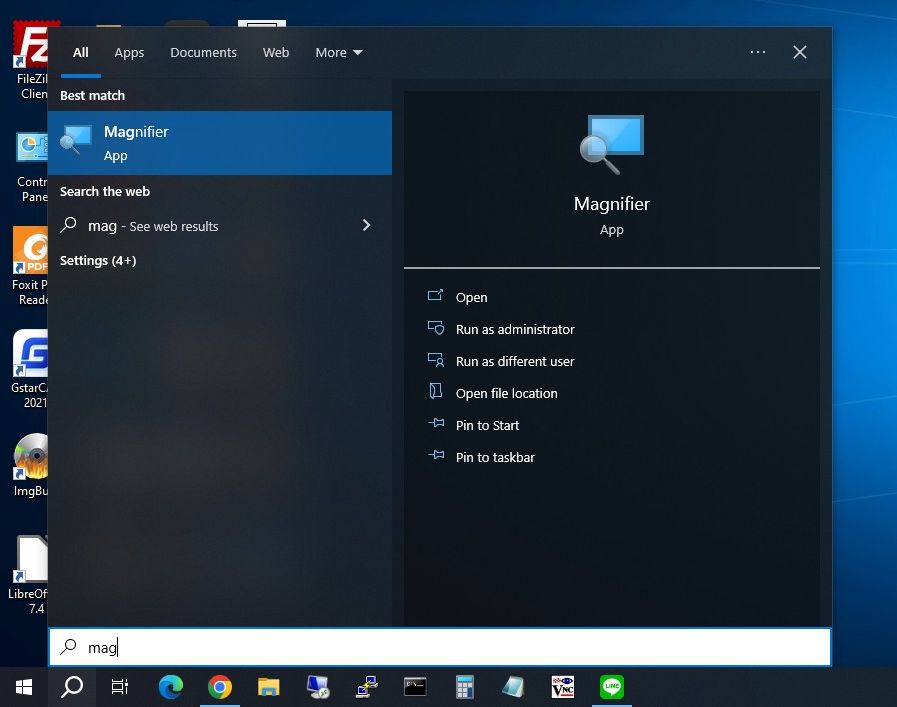Viewport: 897px width, 707px height.
Task: Open the remote desktop monitor taskbar icon
Action: (x=317, y=687)
